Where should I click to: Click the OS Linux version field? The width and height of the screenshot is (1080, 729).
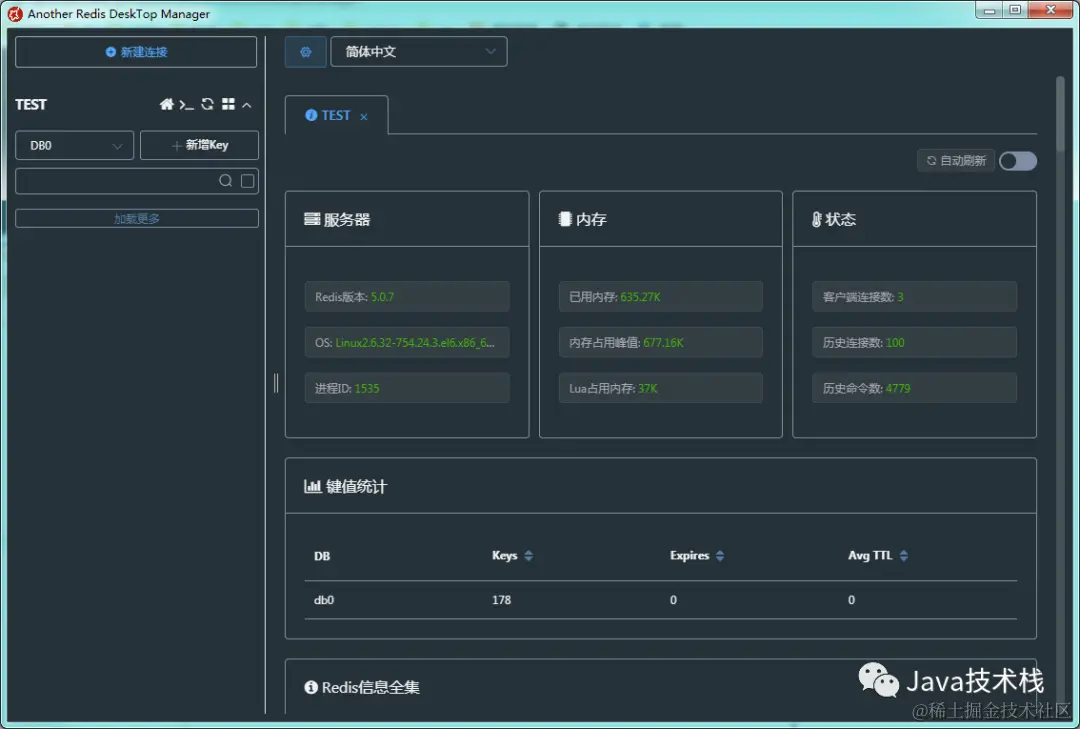(406, 342)
